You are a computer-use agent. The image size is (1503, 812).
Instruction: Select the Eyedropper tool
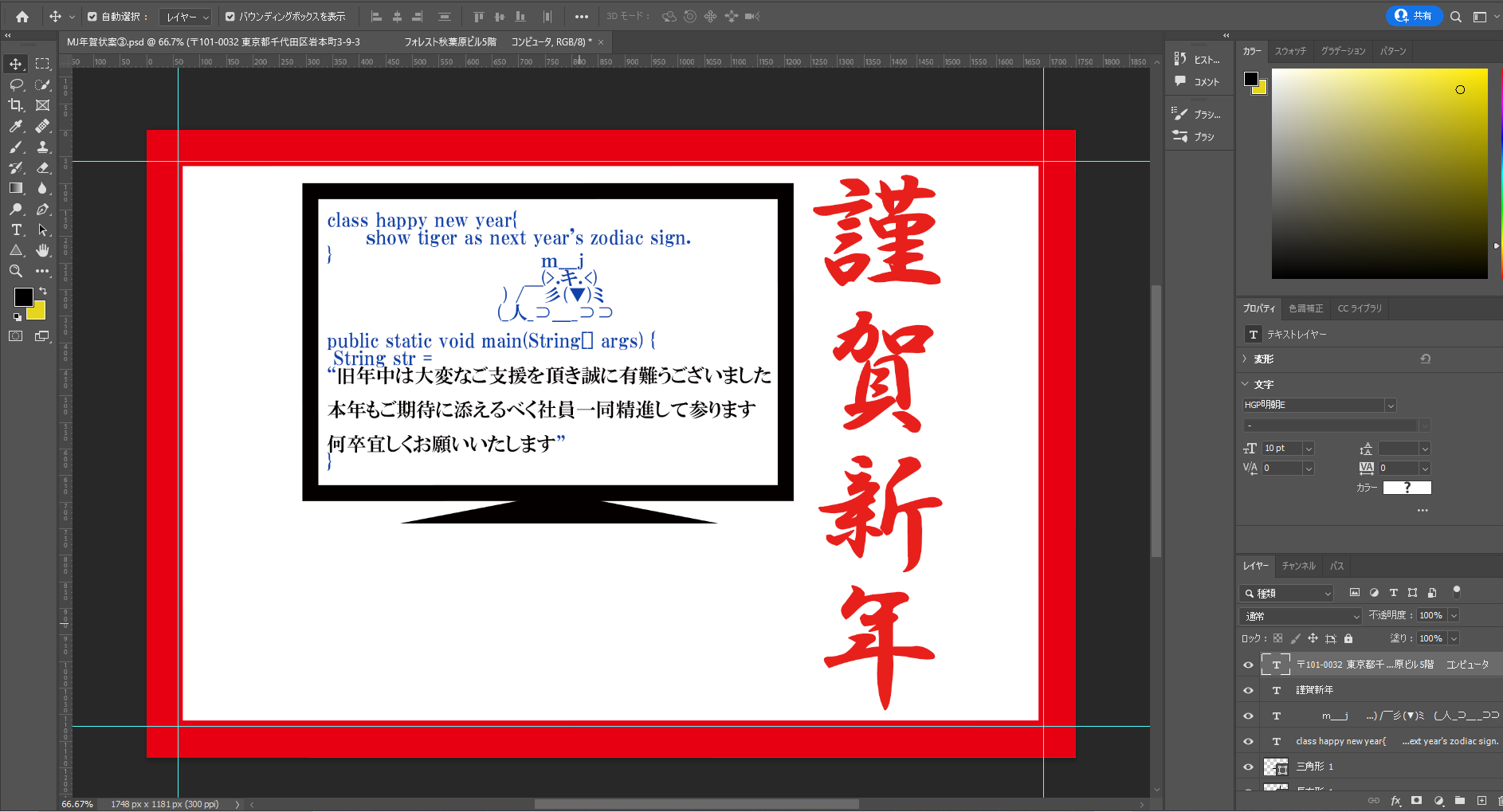pos(16,126)
